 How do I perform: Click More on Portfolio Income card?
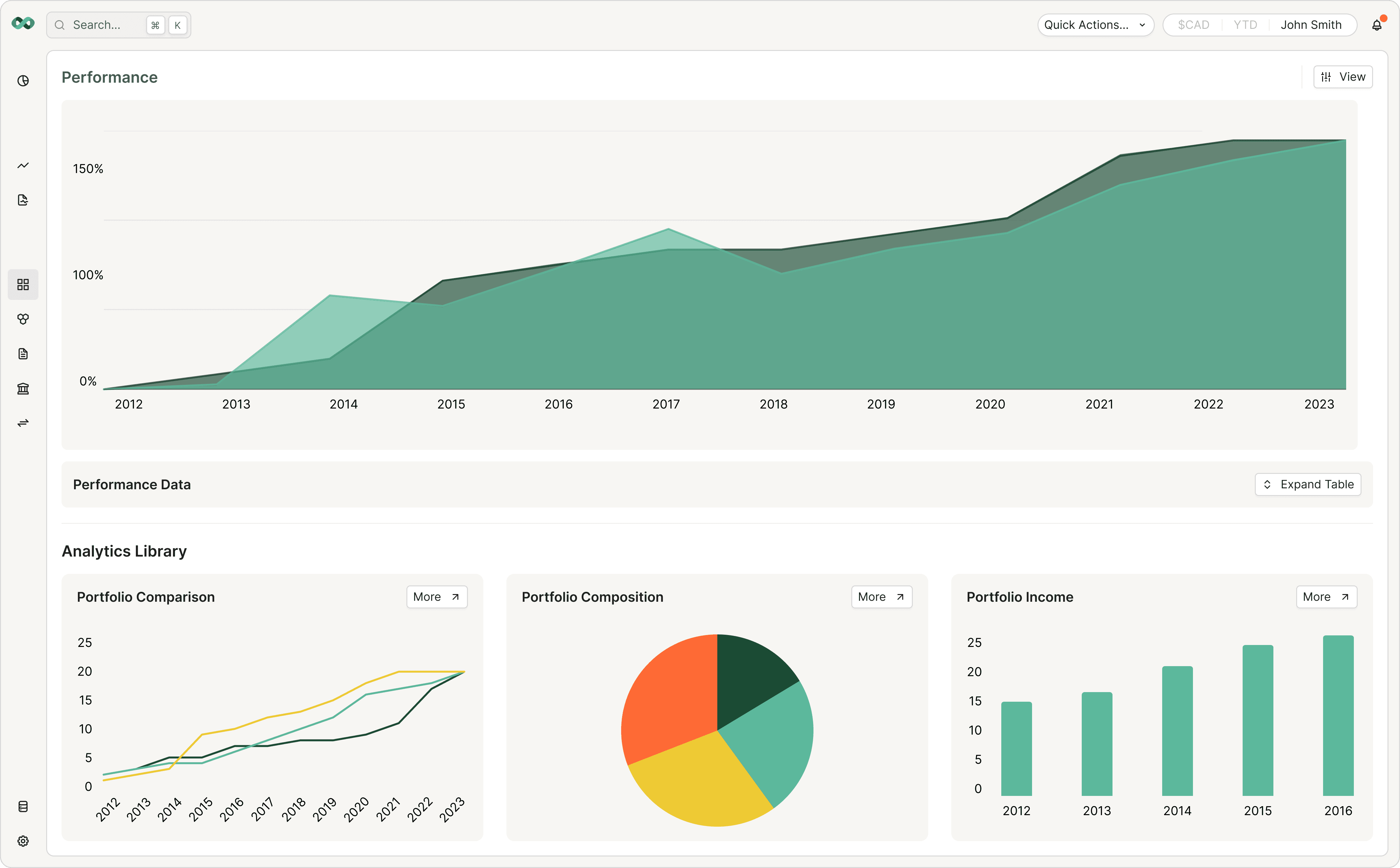1326,597
